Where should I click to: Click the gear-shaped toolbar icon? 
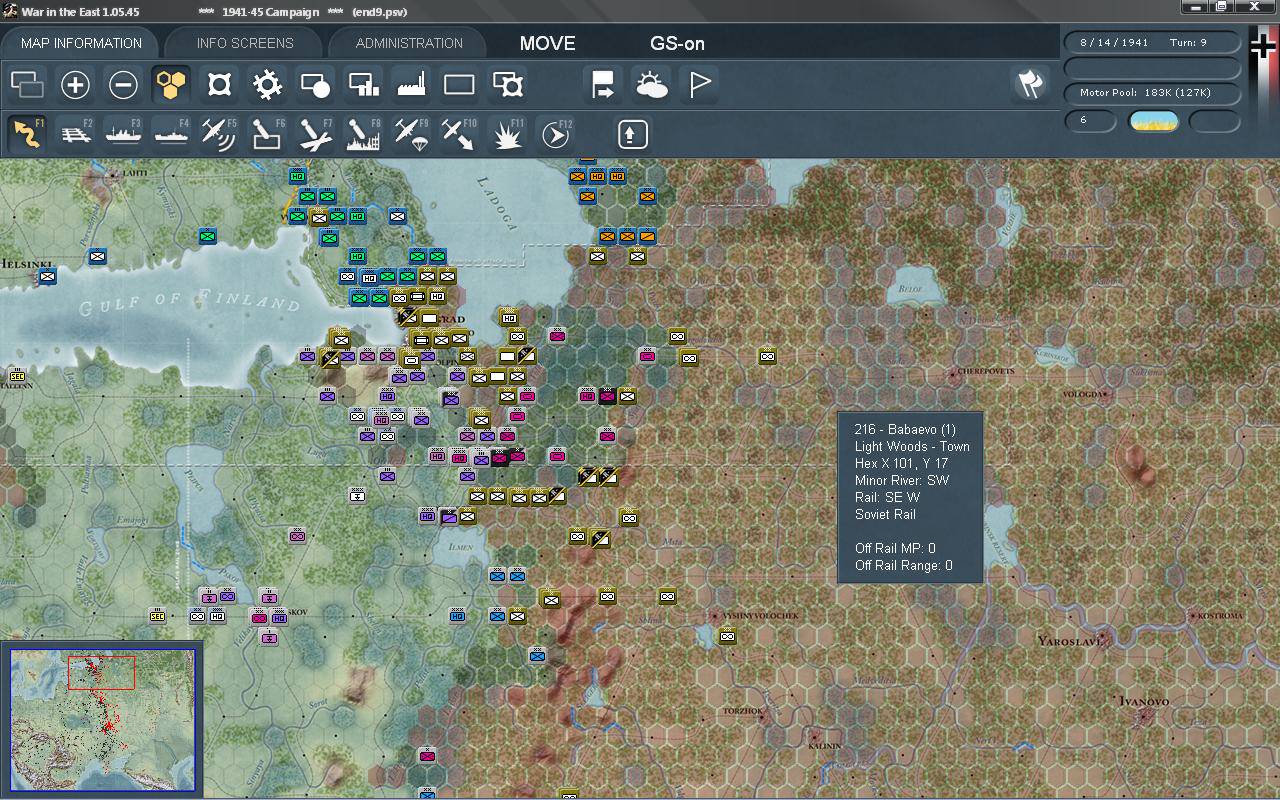click(x=267, y=85)
